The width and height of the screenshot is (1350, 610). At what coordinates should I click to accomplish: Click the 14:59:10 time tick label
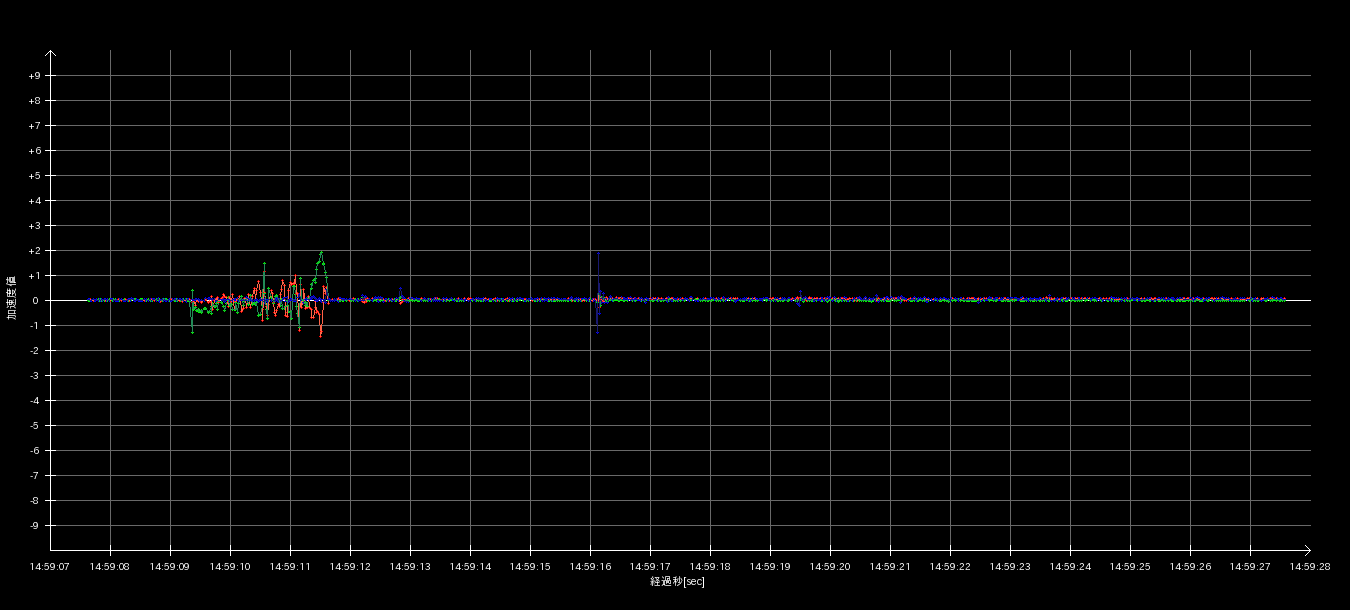[230, 566]
